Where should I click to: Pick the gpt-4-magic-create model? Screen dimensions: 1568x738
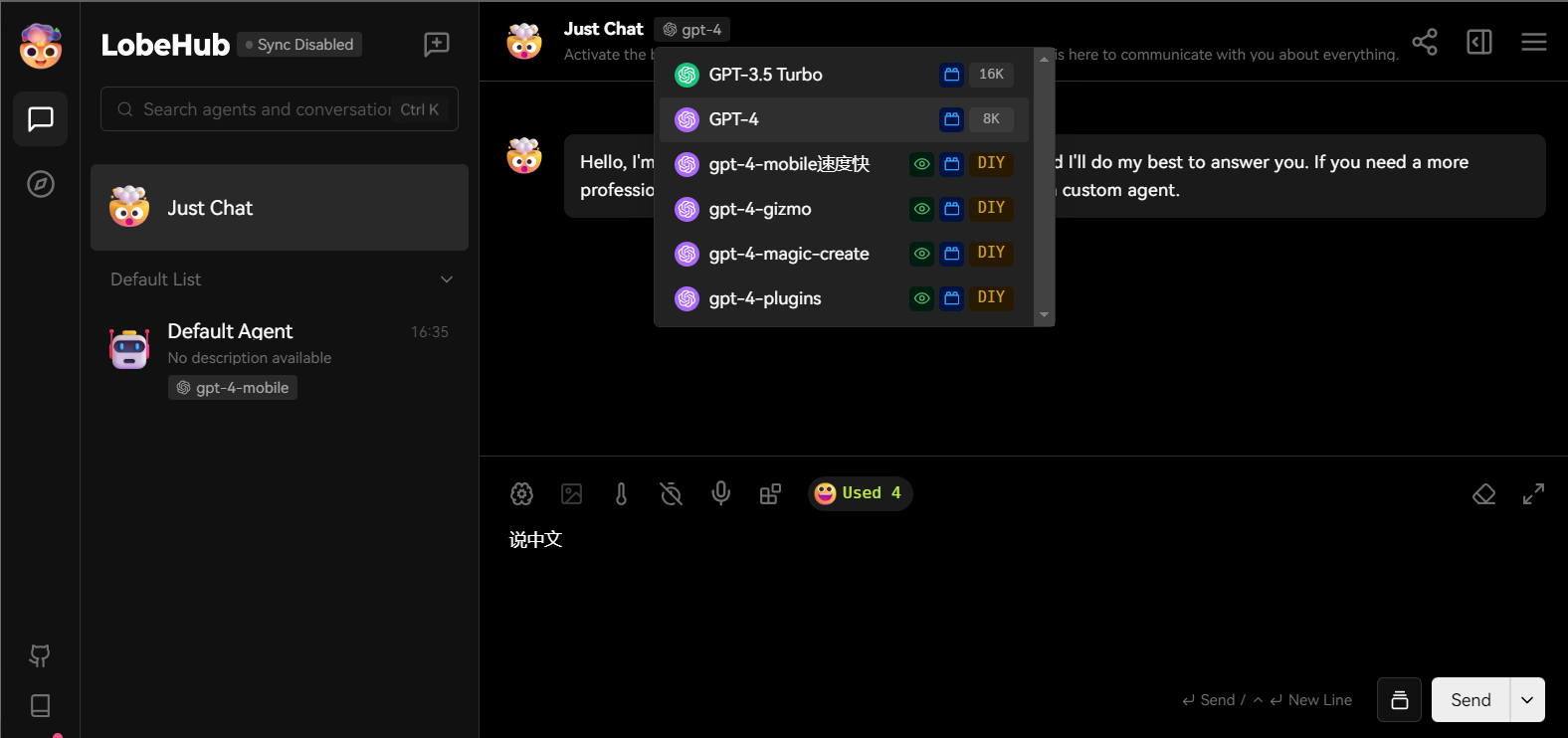pos(844,254)
